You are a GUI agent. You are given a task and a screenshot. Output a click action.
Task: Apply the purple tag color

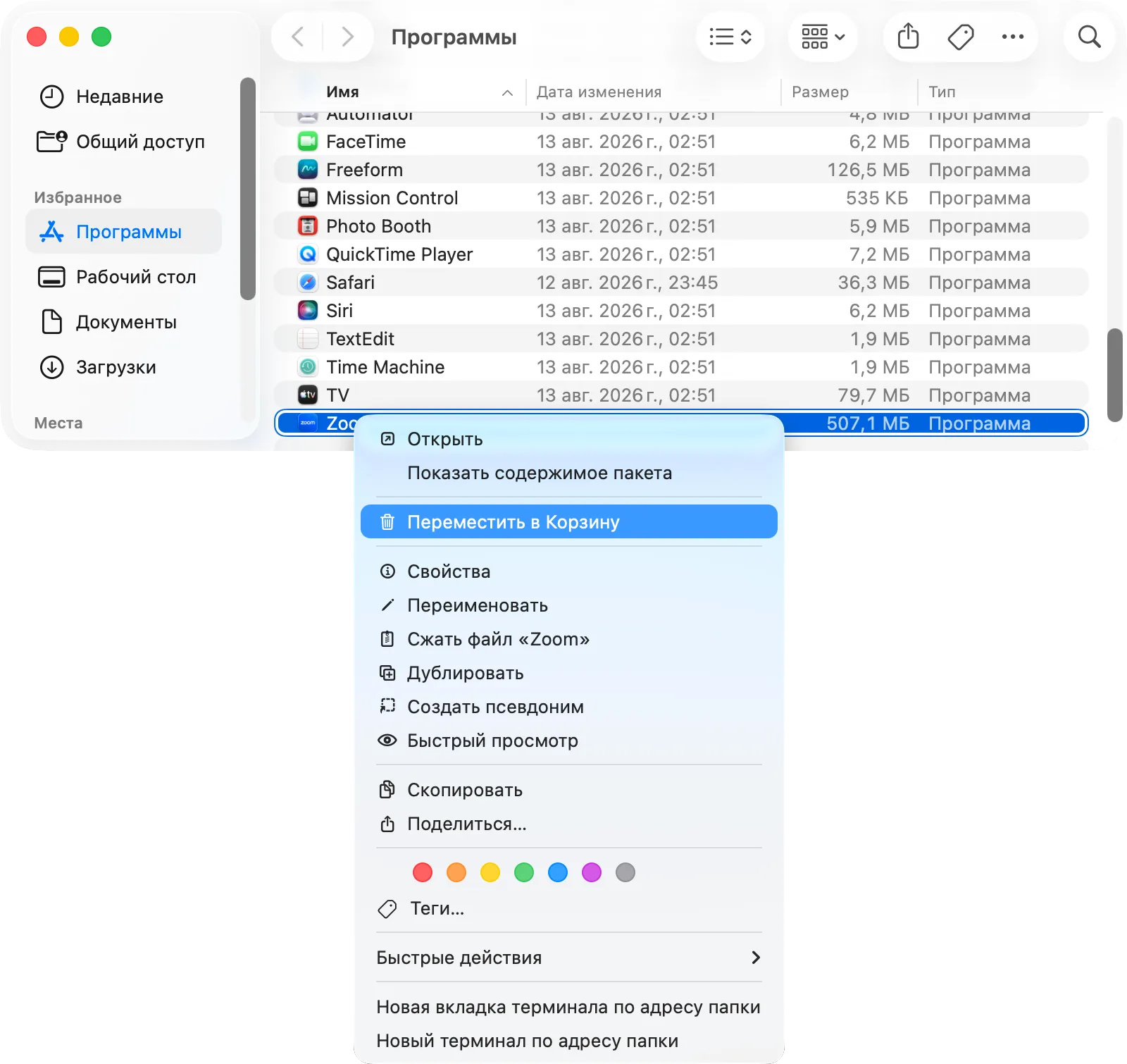pos(592,872)
